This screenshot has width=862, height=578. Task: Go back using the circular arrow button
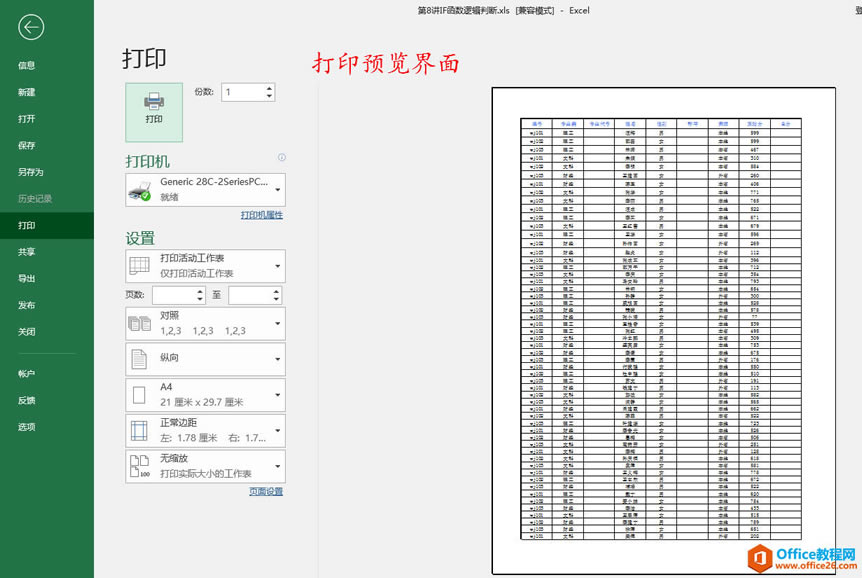31,27
